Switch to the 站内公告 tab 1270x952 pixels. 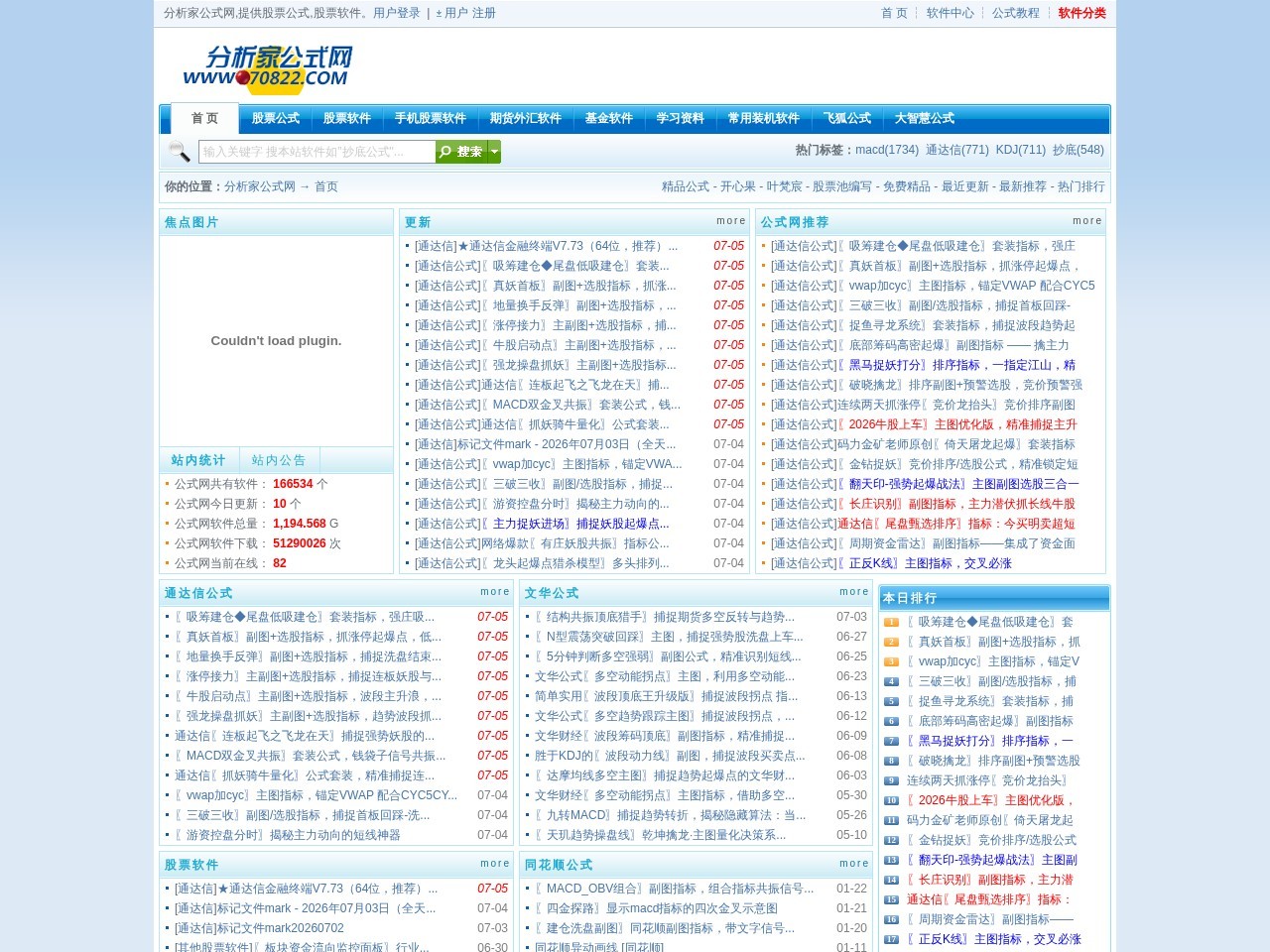[279, 460]
